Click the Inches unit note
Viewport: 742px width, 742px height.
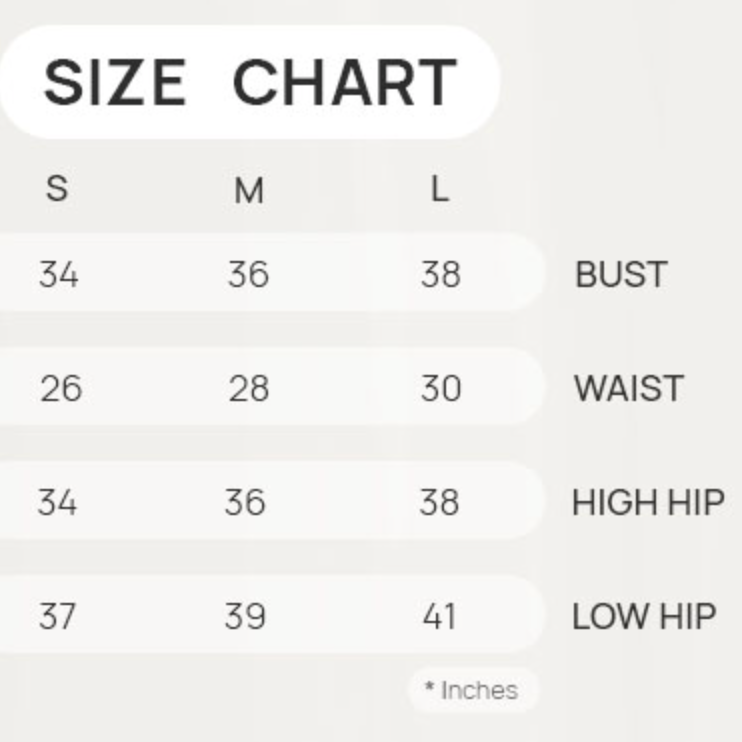click(472, 690)
